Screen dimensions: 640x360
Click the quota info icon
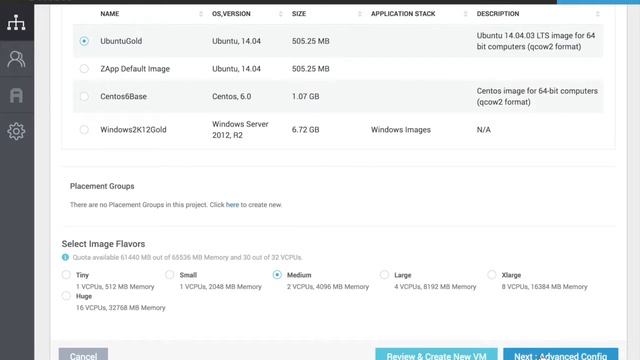(65, 257)
